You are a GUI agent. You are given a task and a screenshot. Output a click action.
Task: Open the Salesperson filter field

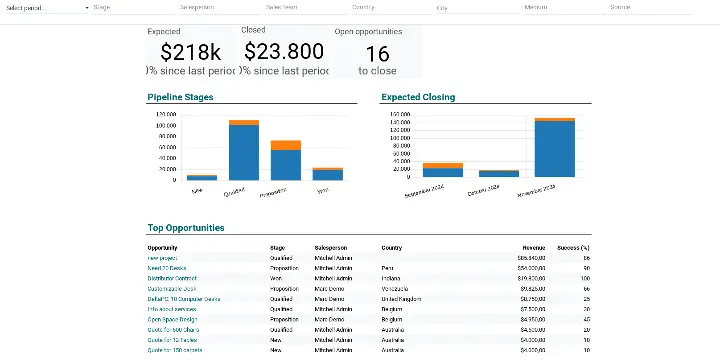pyautogui.click(x=219, y=8)
